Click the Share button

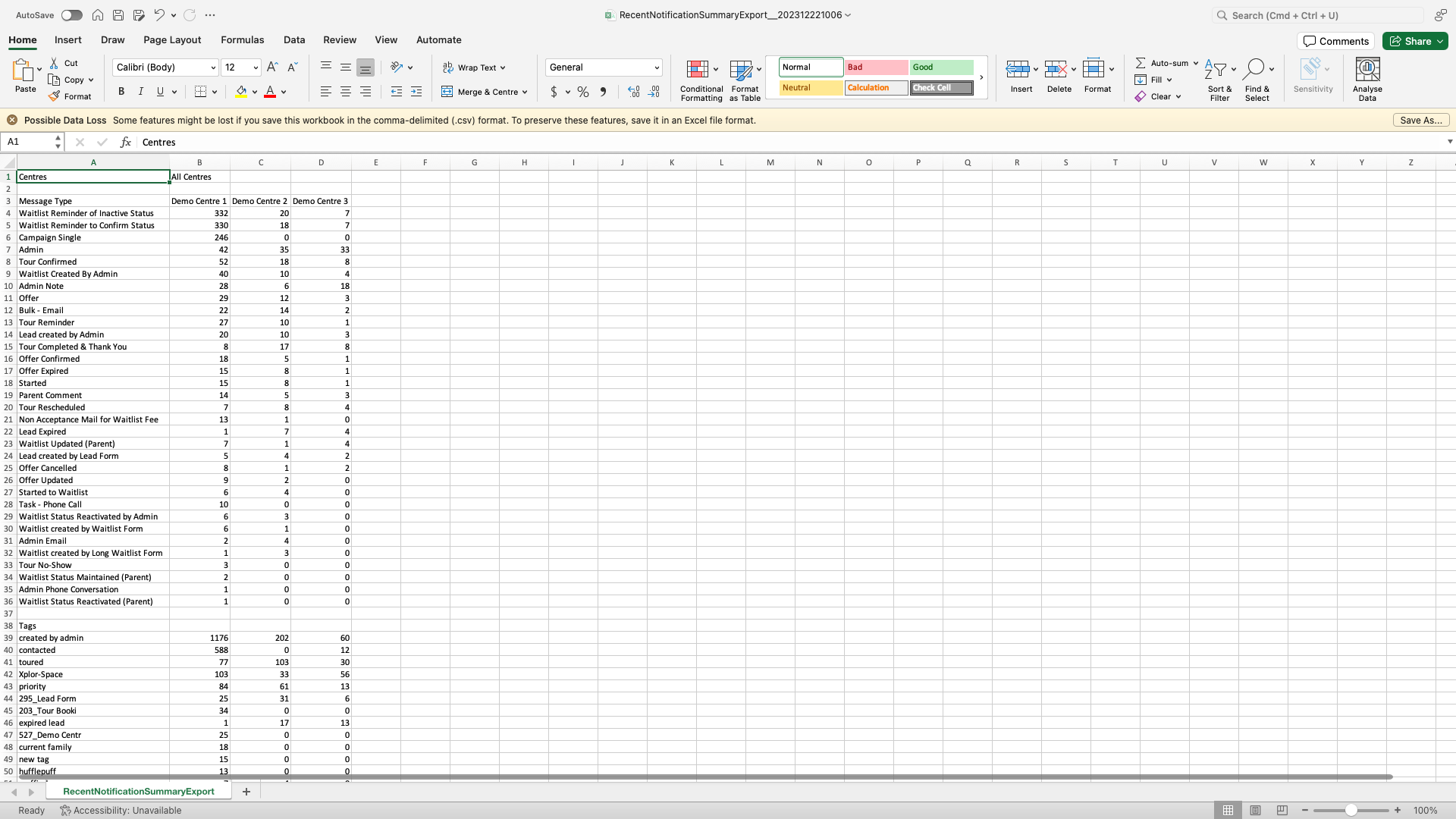tap(1415, 41)
